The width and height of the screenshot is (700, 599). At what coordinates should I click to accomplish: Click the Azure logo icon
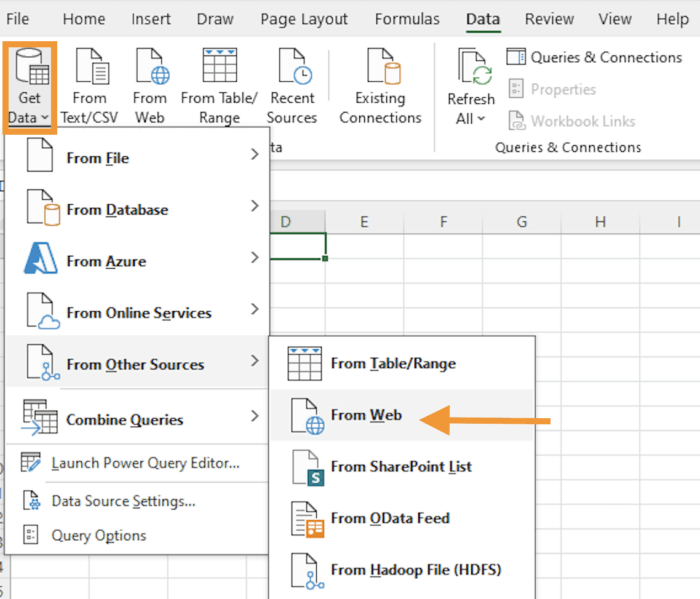(x=41, y=258)
